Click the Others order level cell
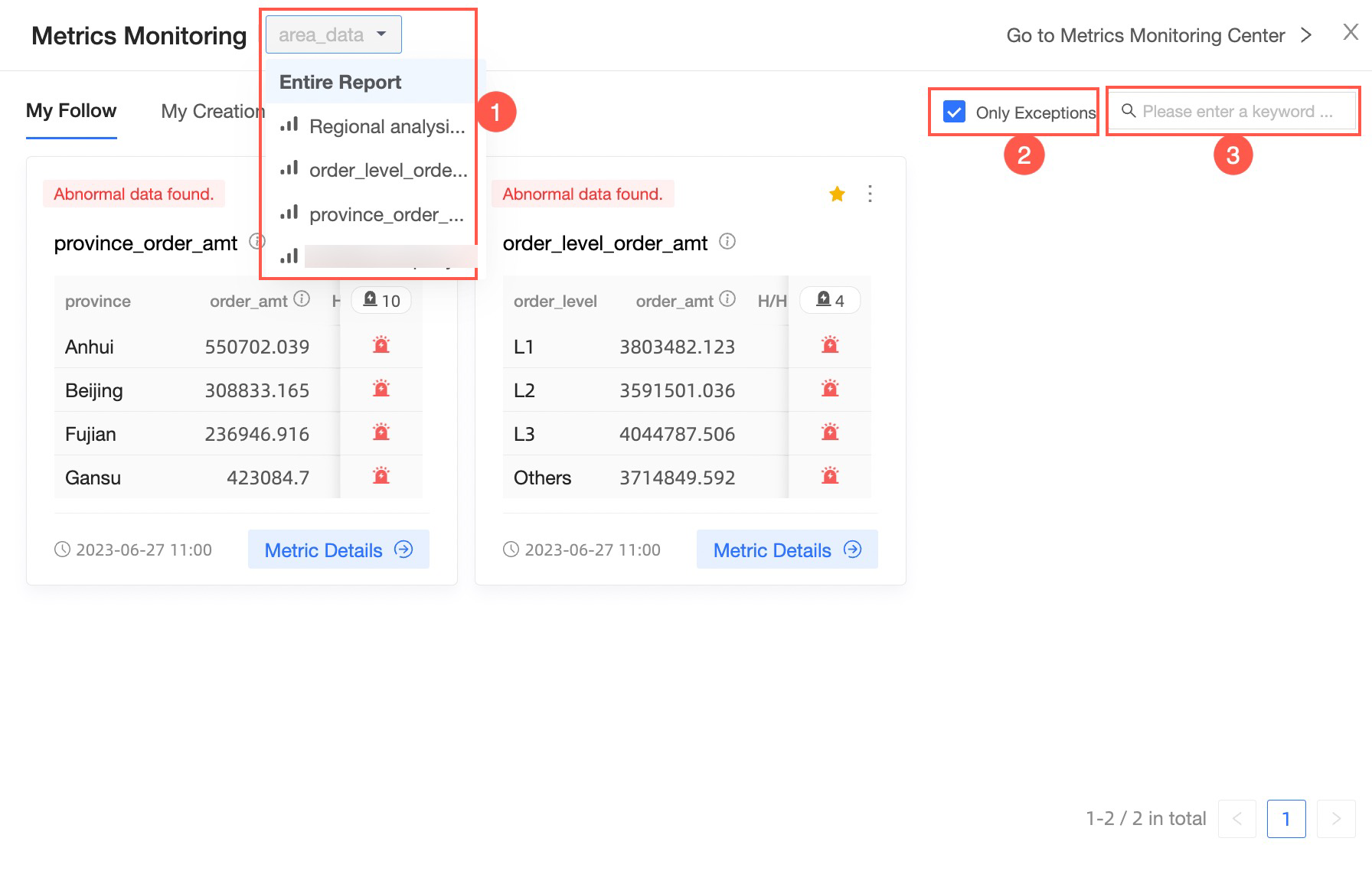The height and width of the screenshot is (874, 1372). pos(543,478)
